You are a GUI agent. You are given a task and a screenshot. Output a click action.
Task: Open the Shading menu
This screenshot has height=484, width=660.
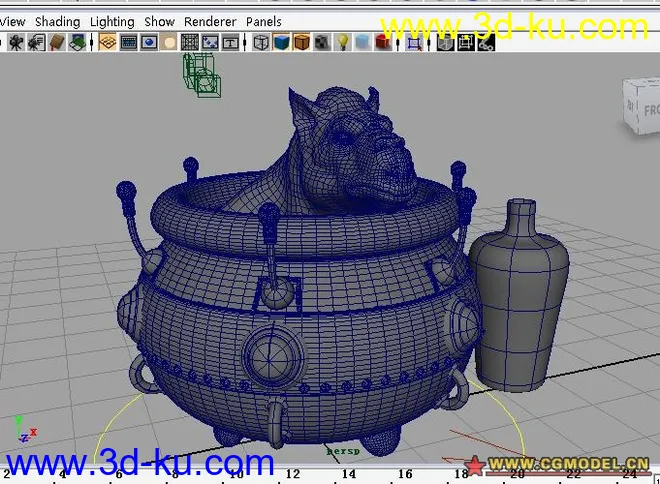[57, 21]
